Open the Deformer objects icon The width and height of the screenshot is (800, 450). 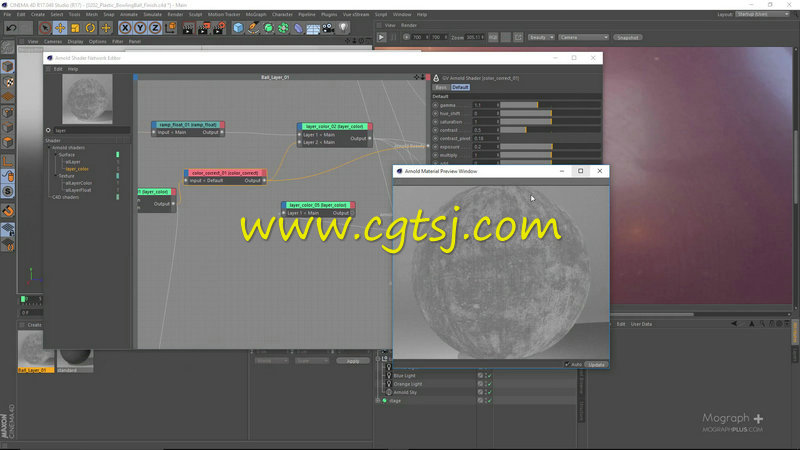click(298, 28)
